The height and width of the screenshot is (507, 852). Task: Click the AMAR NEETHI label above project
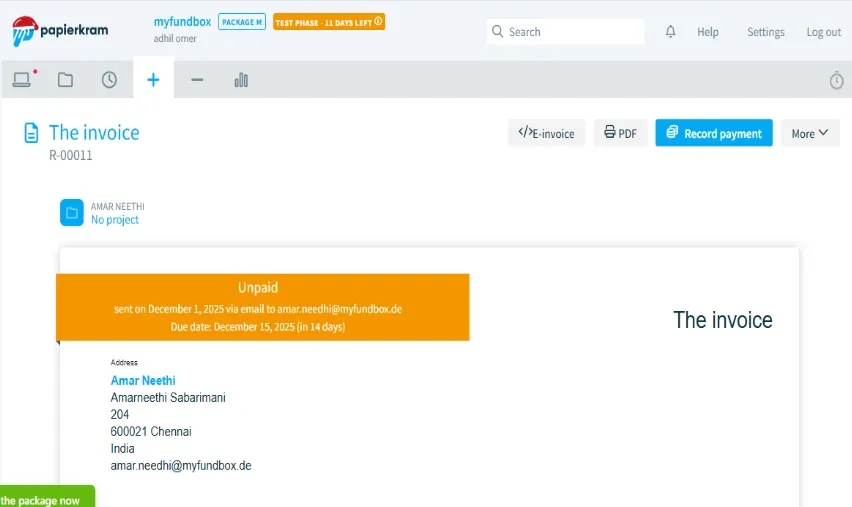pyautogui.click(x=117, y=206)
